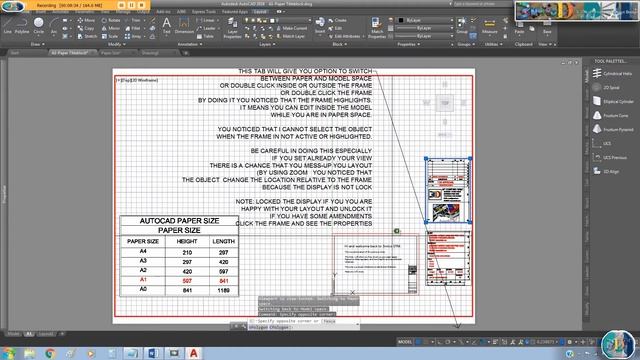Select the Polyline tool
The width and height of the screenshot is (640, 360).
click(22, 25)
